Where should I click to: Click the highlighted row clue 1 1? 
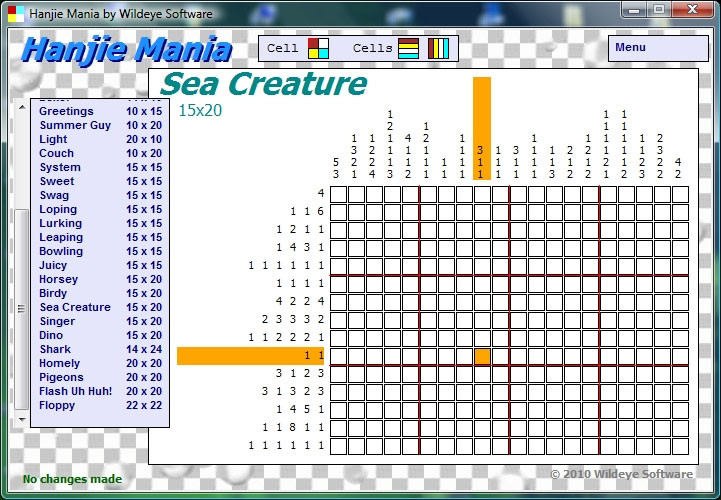click(x=251, y=356)
